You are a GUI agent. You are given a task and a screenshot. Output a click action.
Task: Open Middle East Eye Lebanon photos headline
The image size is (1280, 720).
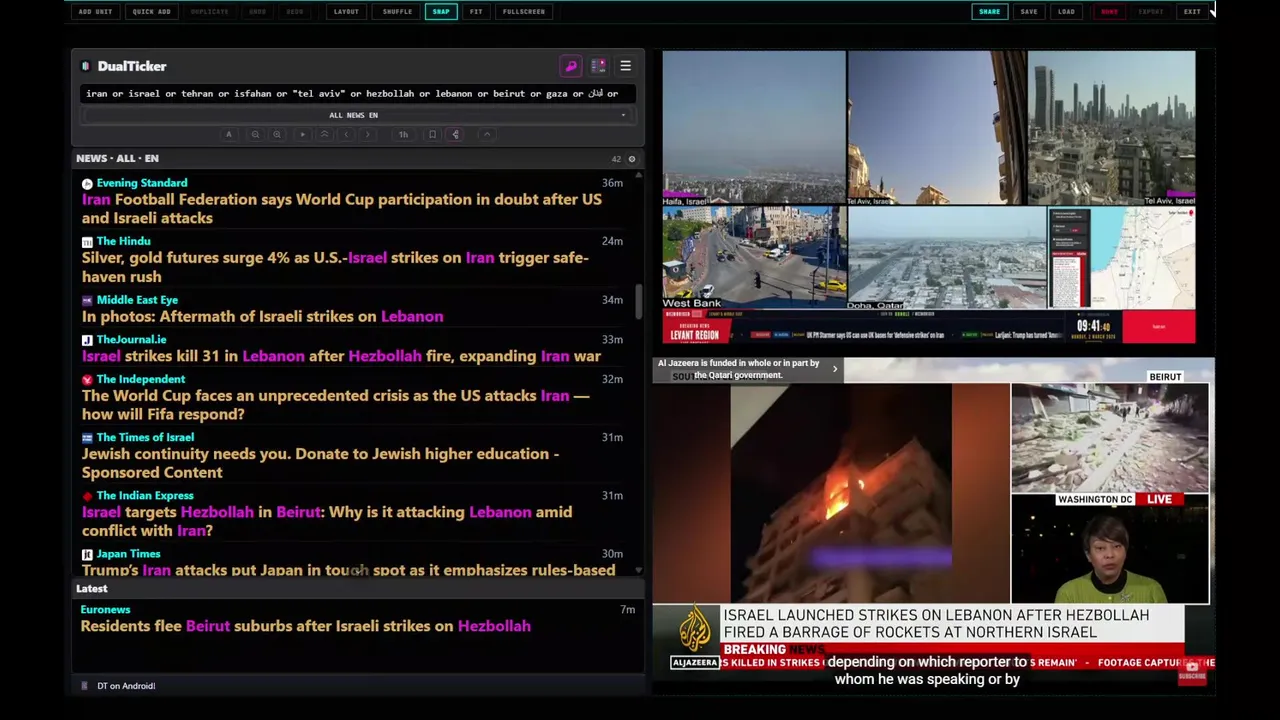[262, 316]
